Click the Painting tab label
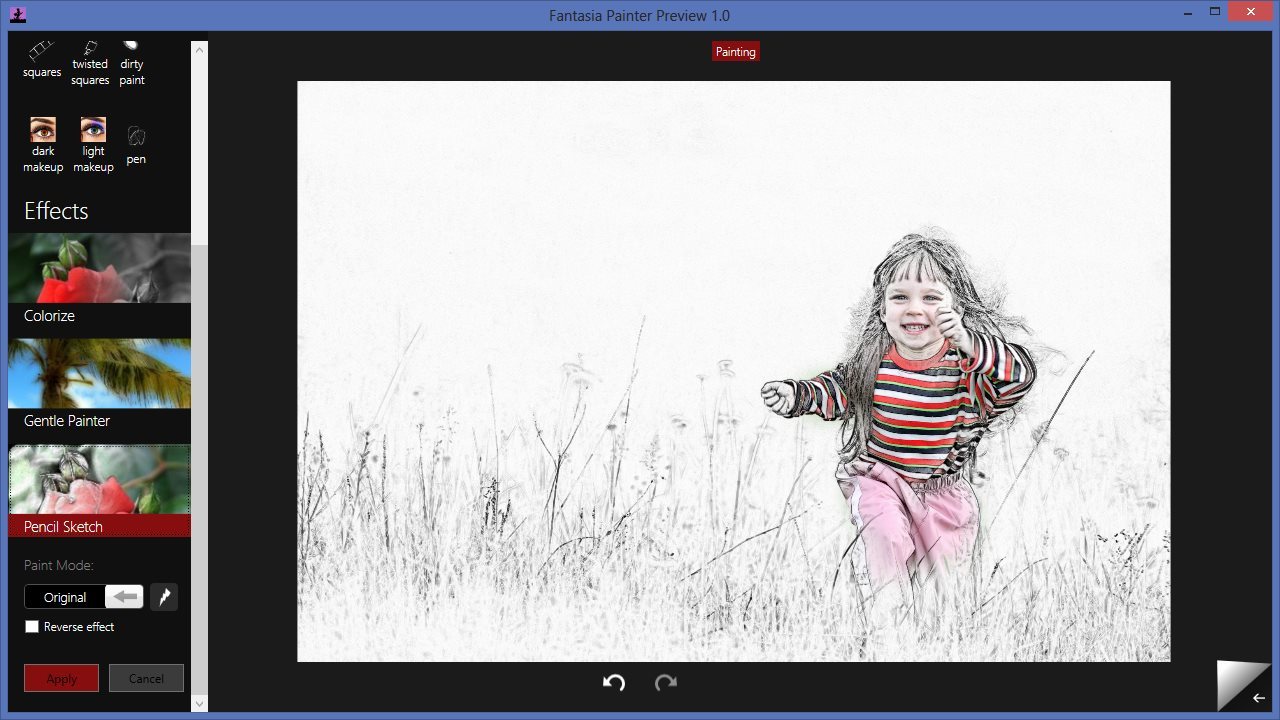This screenshot has height=720, width=1280. coord(735,52)
